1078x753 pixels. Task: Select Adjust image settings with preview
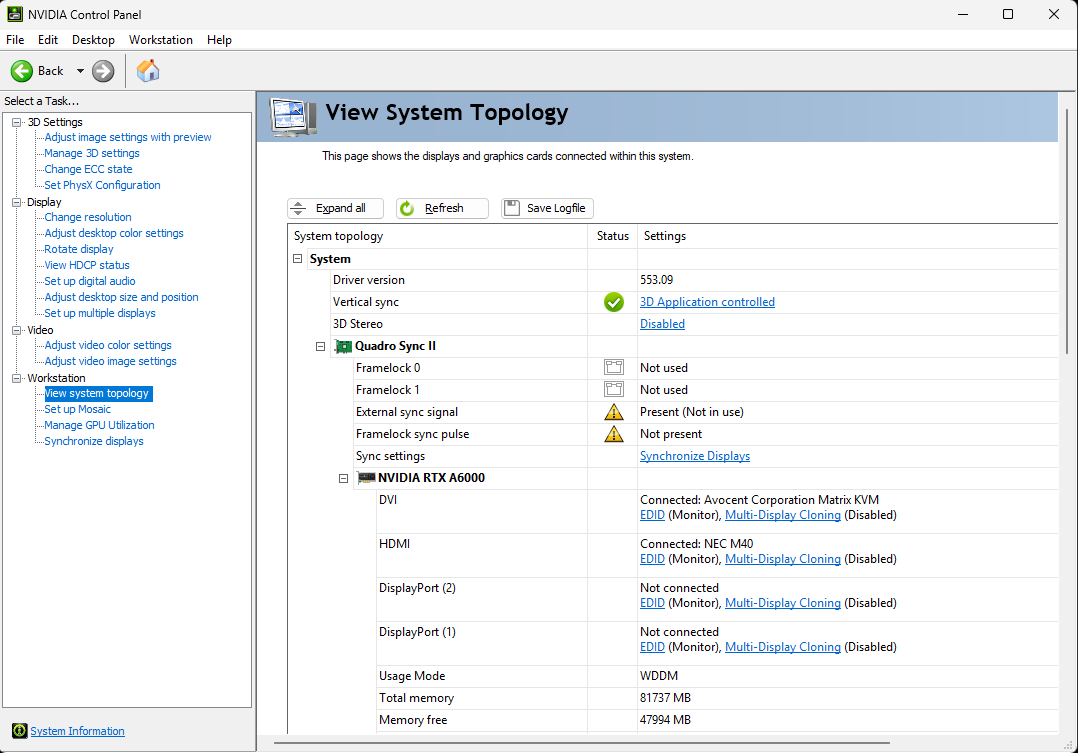tap(128, 138)
